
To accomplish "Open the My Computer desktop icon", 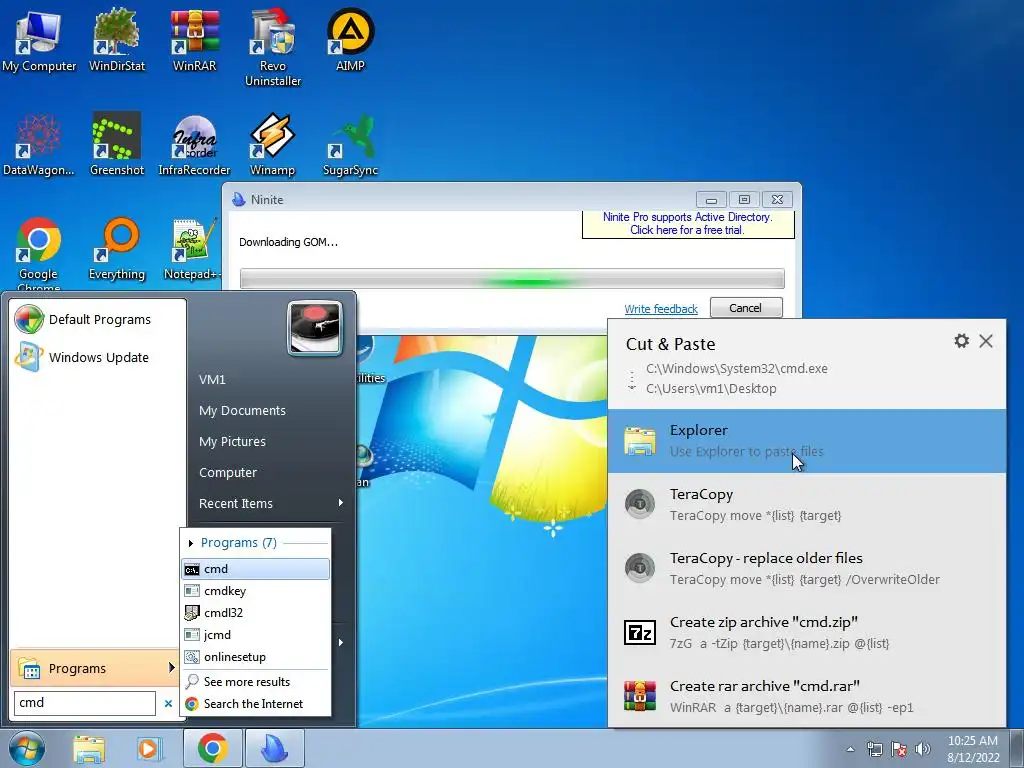I will point(39,40).
